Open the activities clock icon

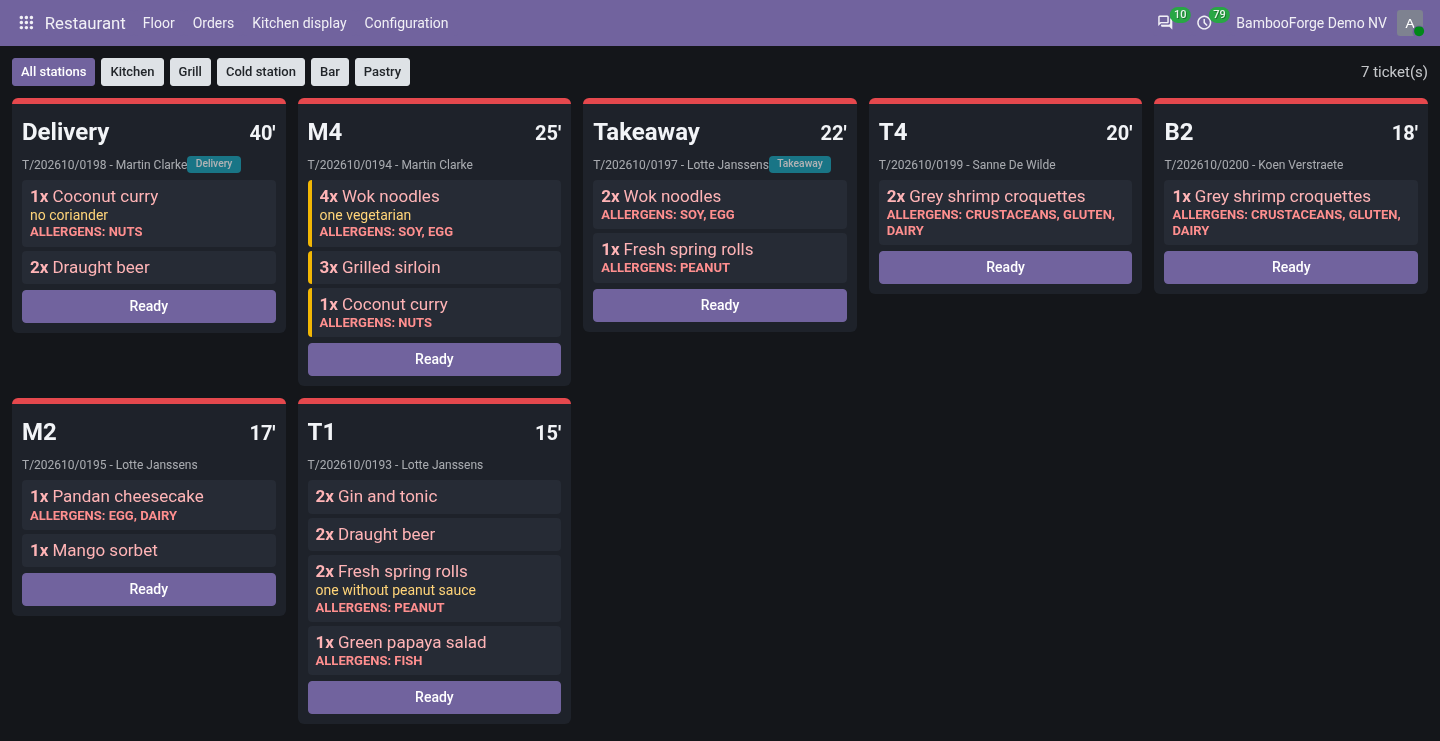tap(1204, 23)
